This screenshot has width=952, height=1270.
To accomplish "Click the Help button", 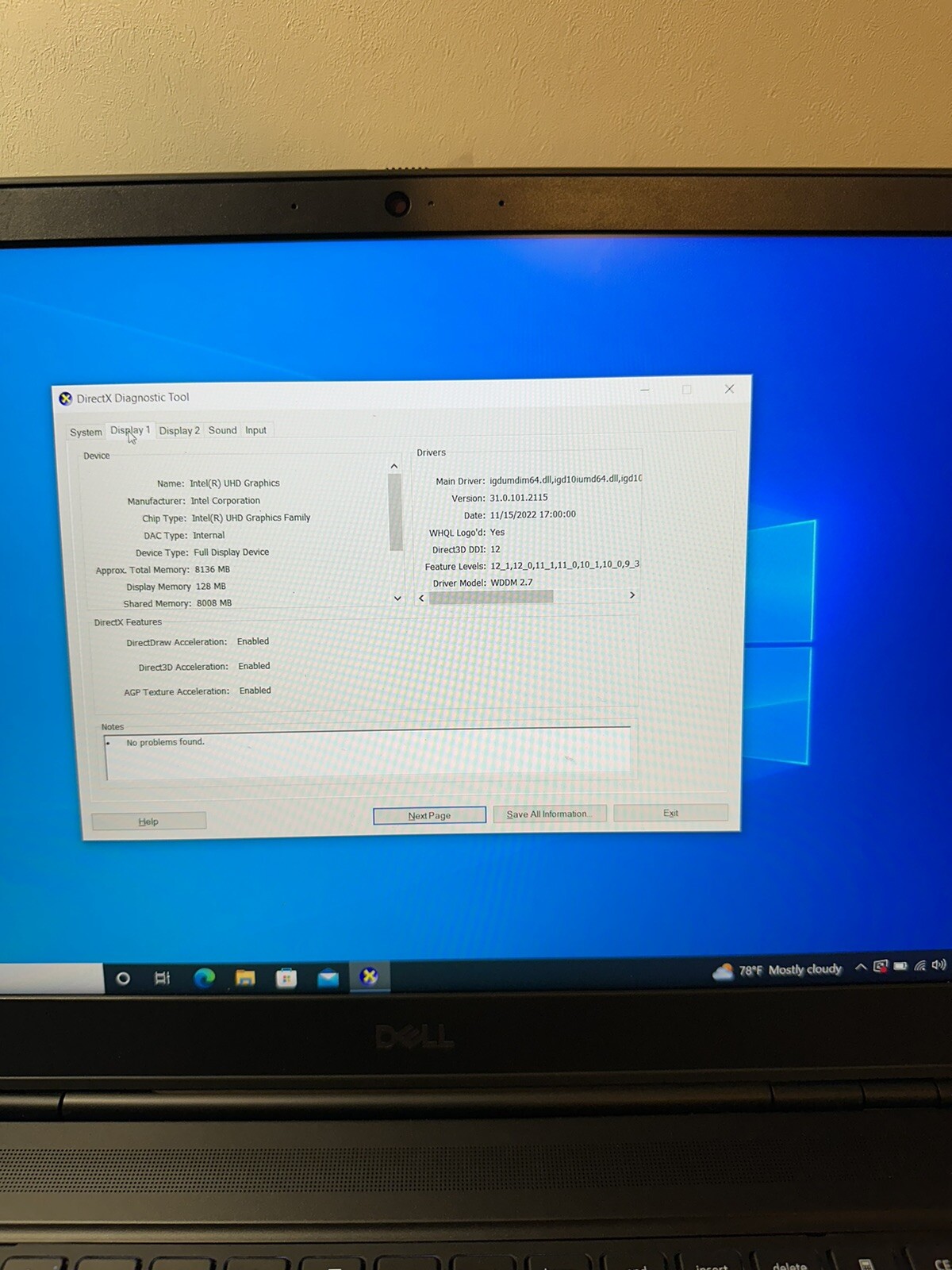I will (148, 821).
